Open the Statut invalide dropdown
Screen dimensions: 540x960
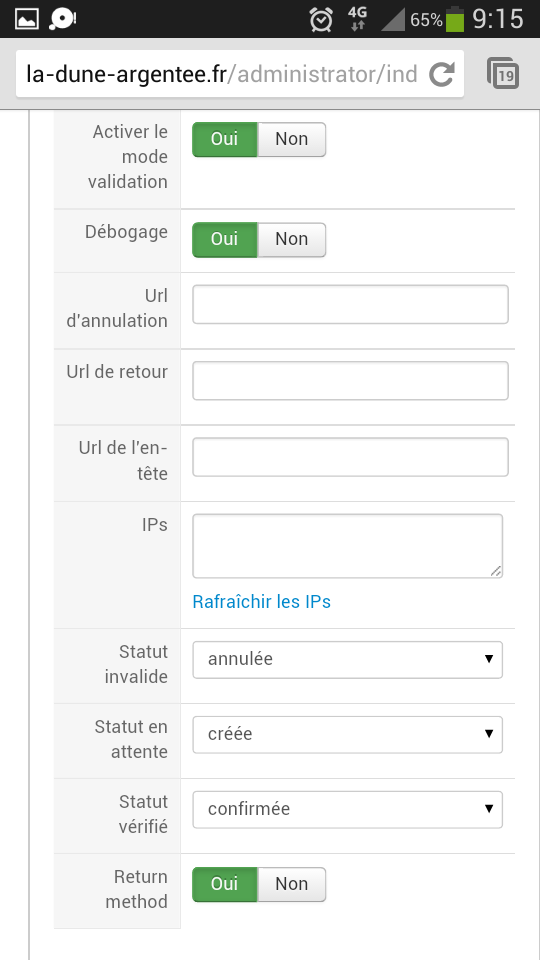[x=348, y=659]
